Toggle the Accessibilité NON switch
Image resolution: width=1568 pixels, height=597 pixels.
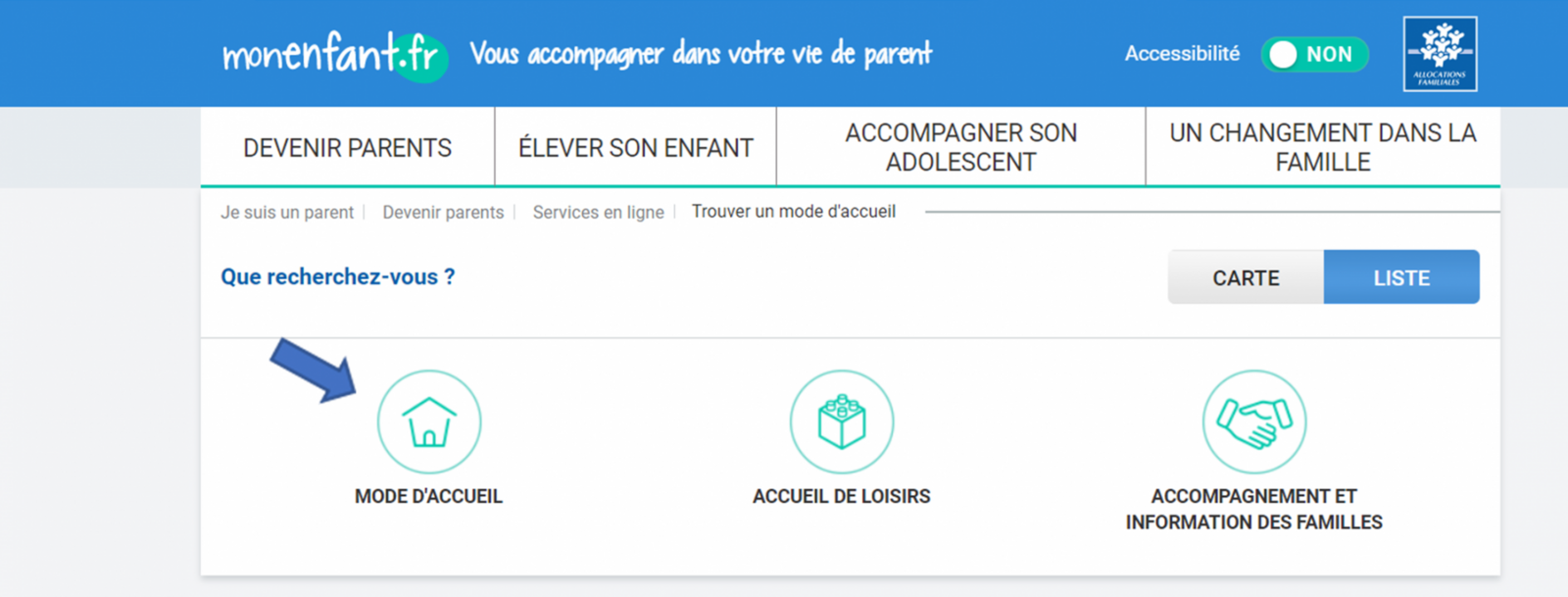(x=1314, y=55)
